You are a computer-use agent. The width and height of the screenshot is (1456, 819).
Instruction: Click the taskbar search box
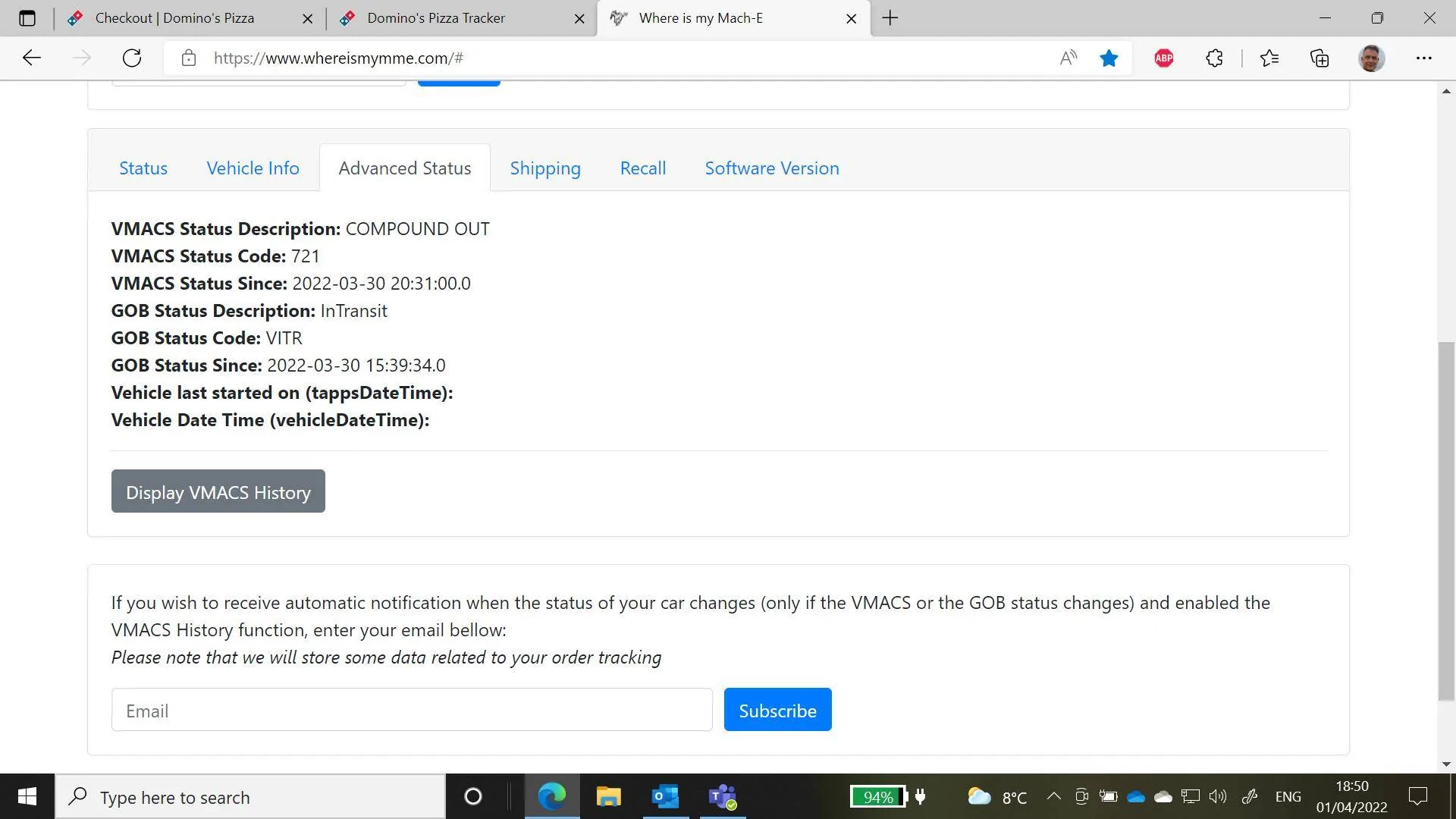click(250, 797)
